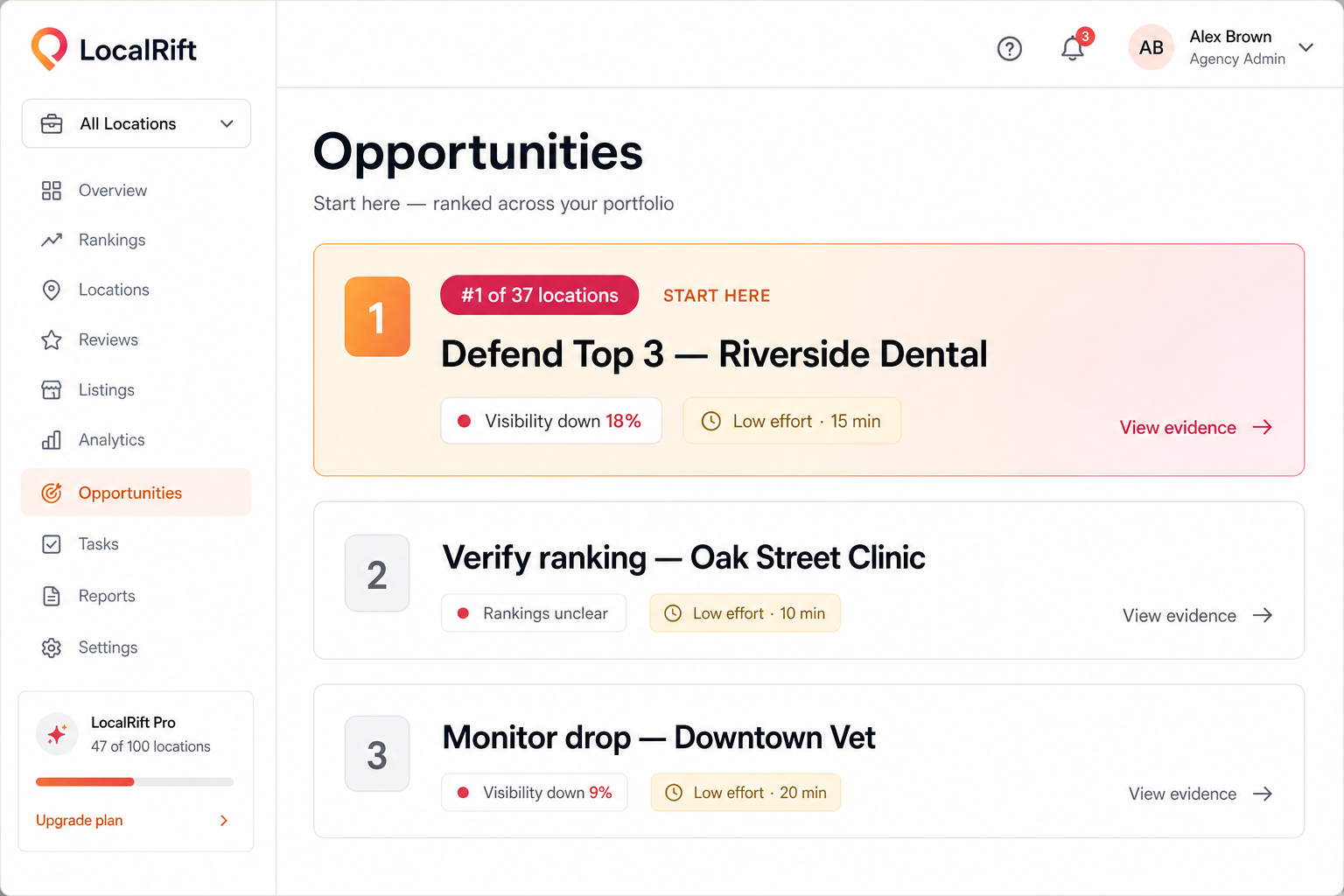
Task: Click clock icon in 15 min effort chip
Action: tap(711, 421)
